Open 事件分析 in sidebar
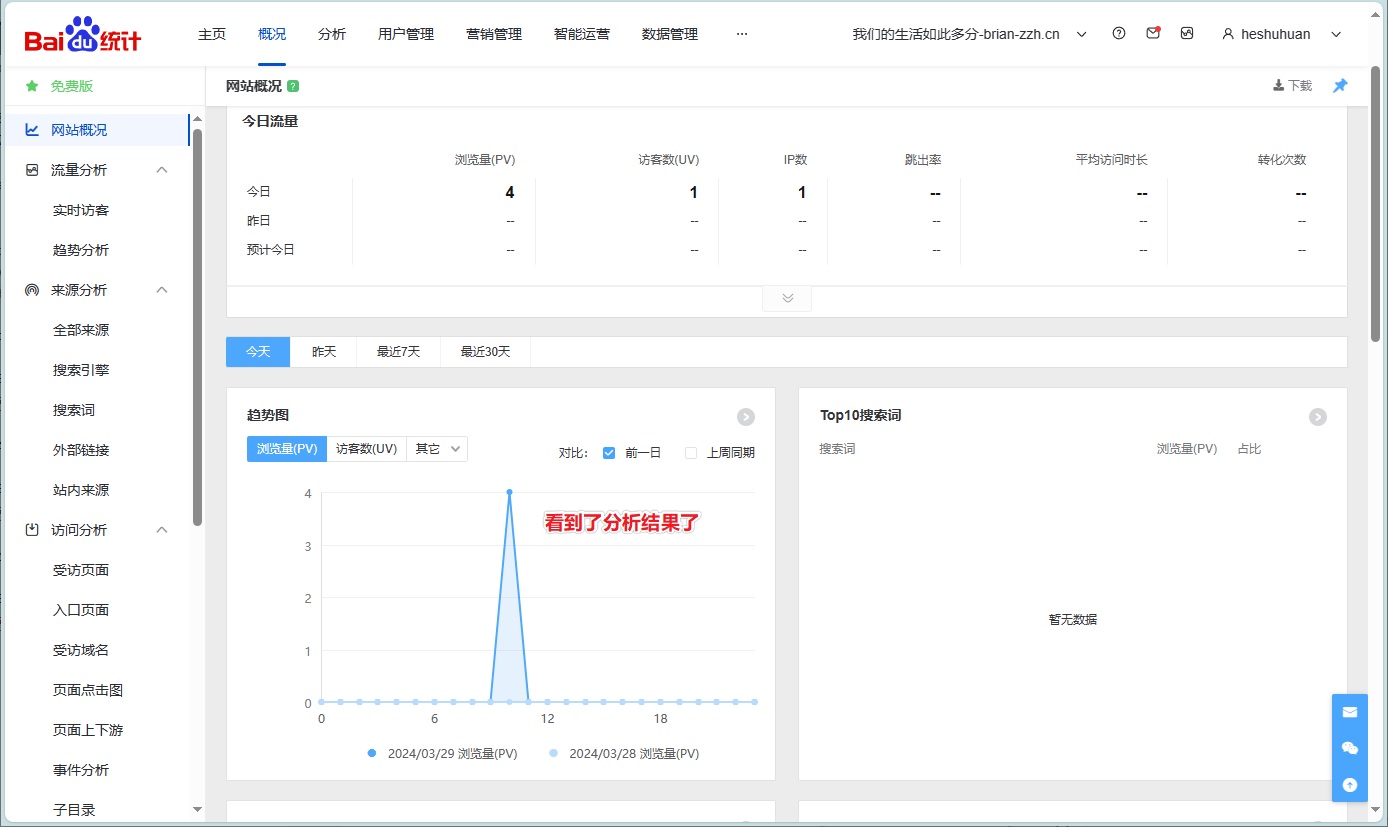 coord(81,770)
